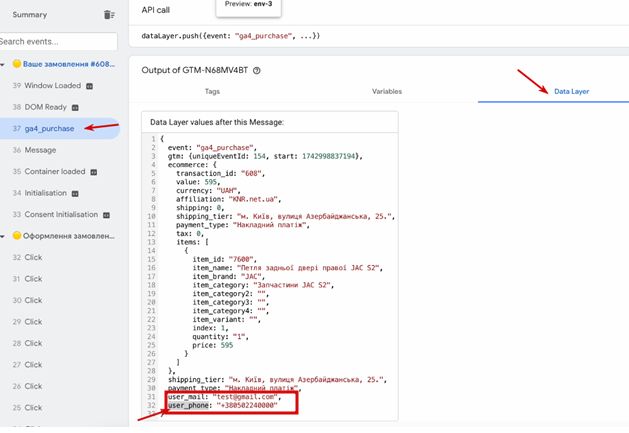
Task: Select event 32 Click
Action: (27, 258)
